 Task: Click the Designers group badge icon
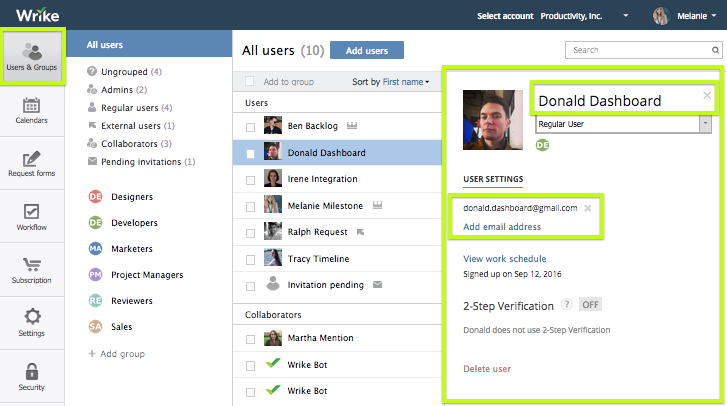(x=96, y=197)
